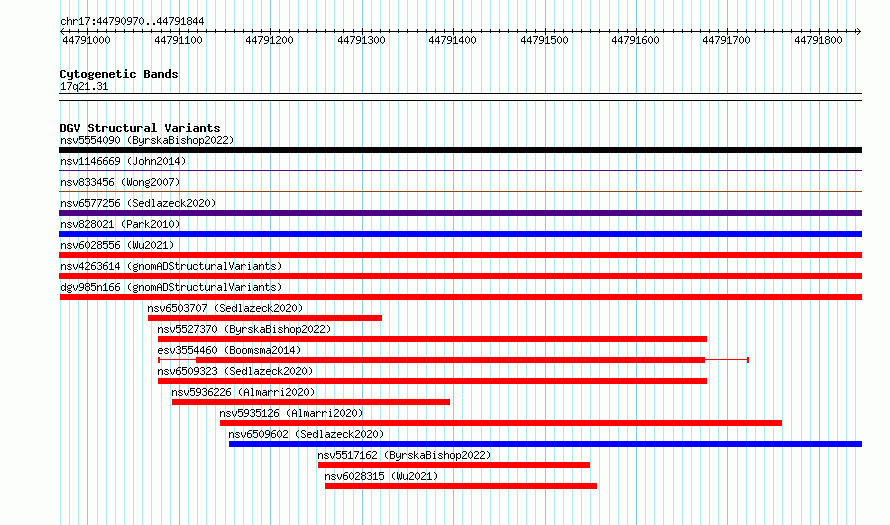
Task: Select the long red nsv5935126 bar
Action: pos(501,423)
